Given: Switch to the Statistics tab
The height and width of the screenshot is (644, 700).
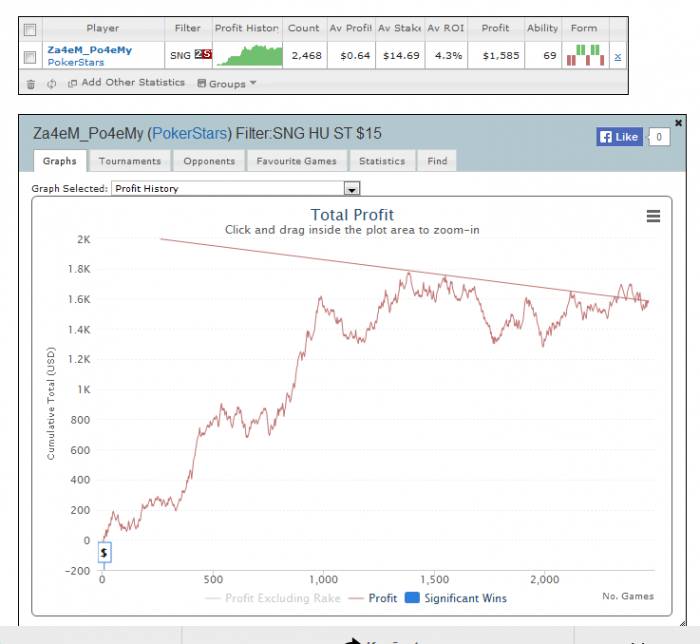Looking at the screenshot, I should (x=382, y=161).
